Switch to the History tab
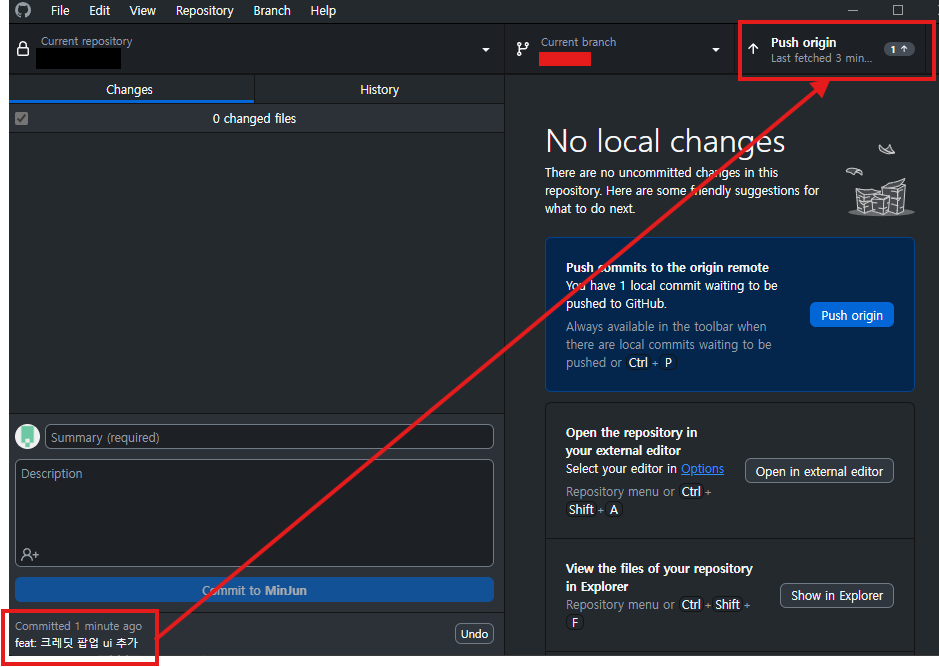 379,89
